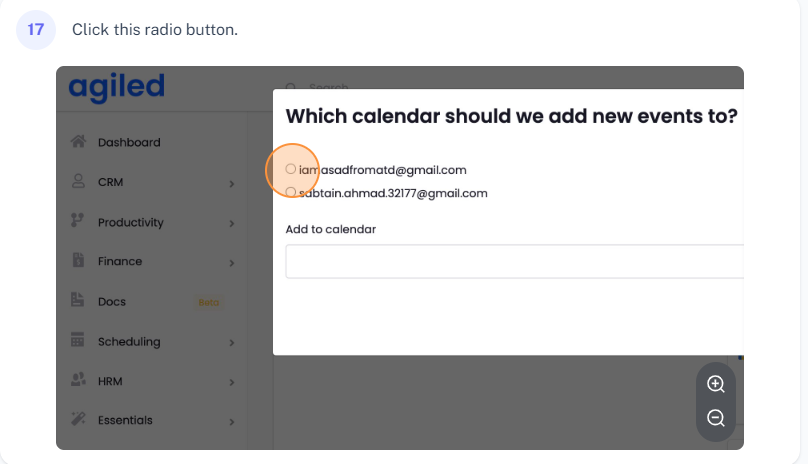Screen dimensions: 808x464
Task: Zoom in with magnifier plus button
Action: click(716, 384)
